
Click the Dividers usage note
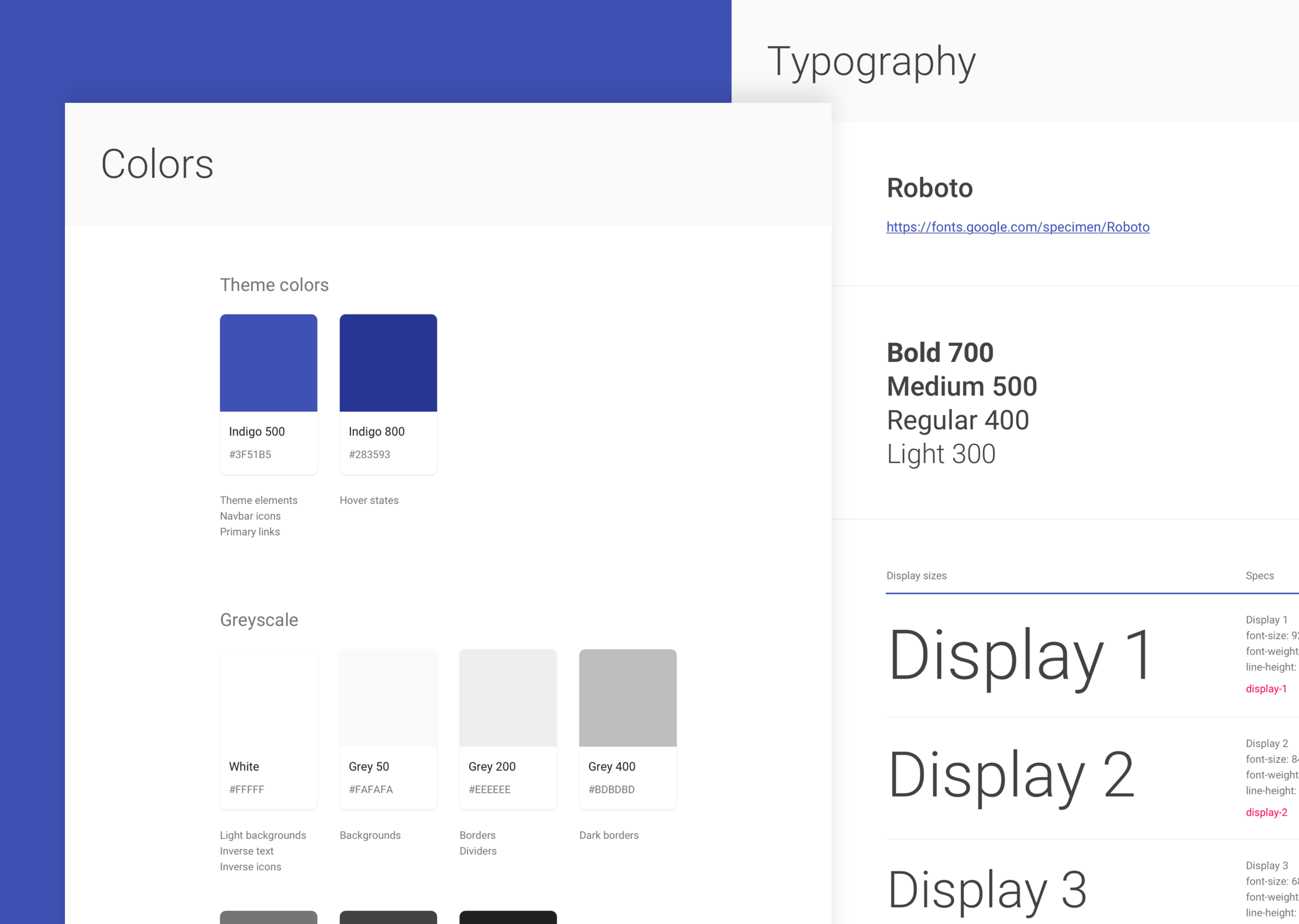coord(479,851)
